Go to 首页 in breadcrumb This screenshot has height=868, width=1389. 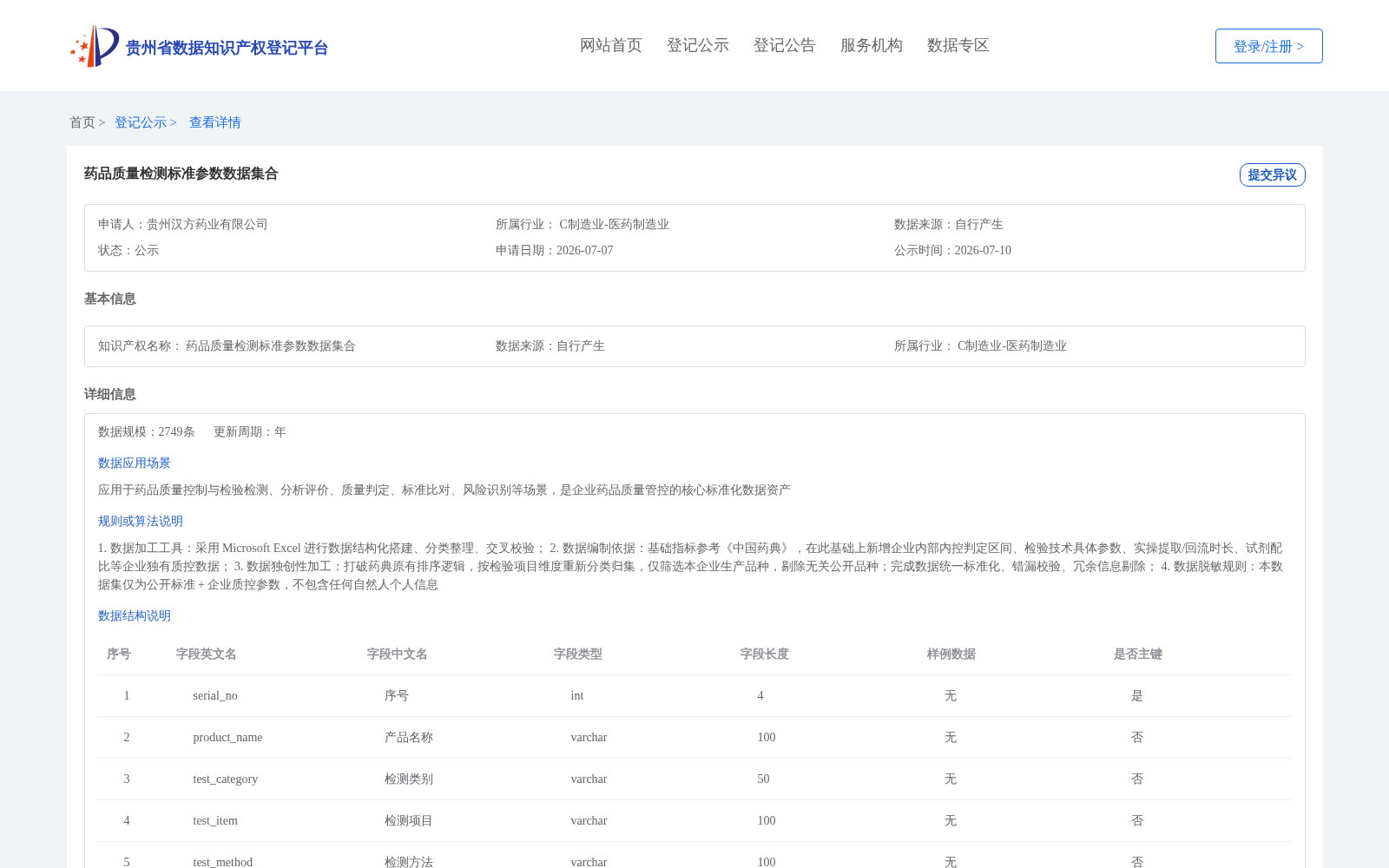(82, 122)
